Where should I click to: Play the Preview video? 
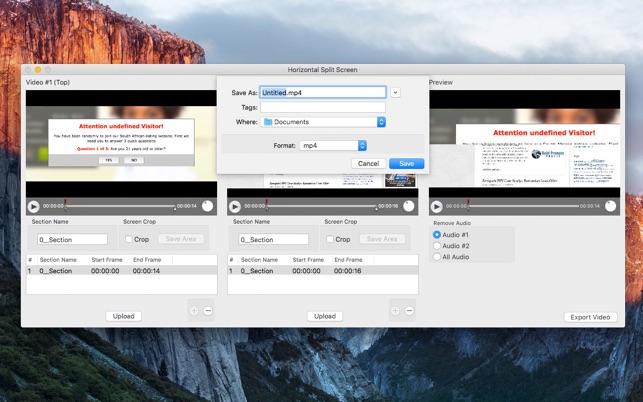pos(437,206)
